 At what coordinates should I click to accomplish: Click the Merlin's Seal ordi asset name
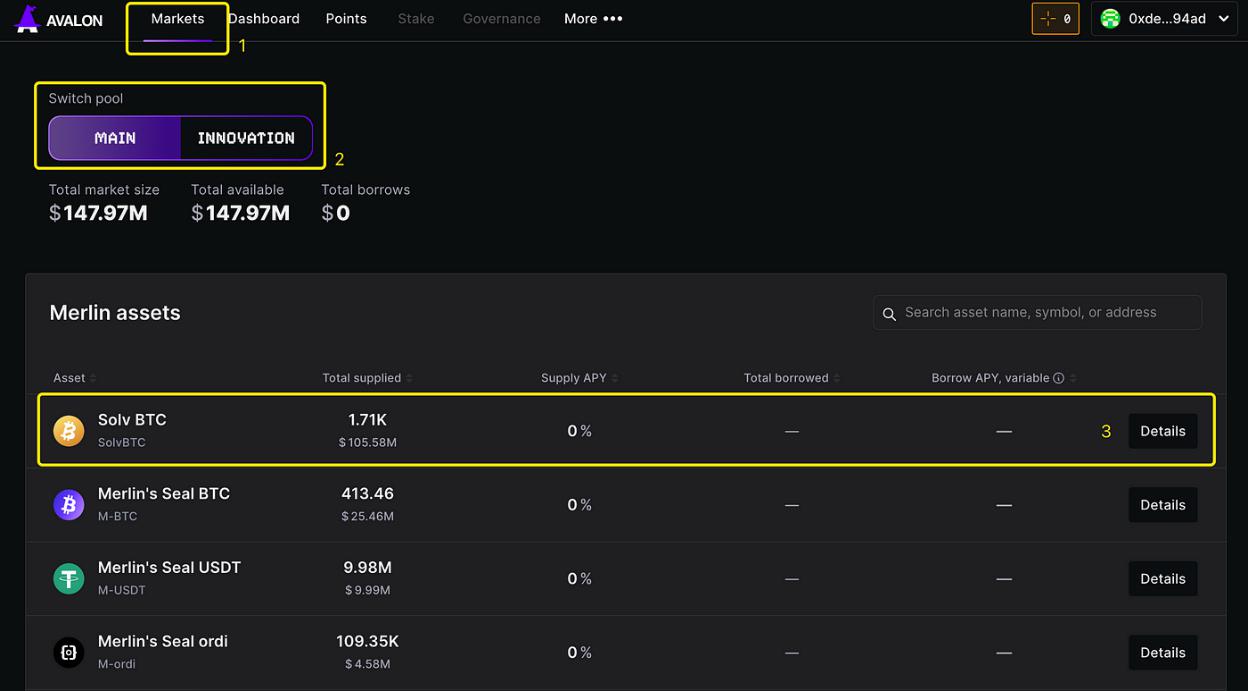(x=163, y=642)
